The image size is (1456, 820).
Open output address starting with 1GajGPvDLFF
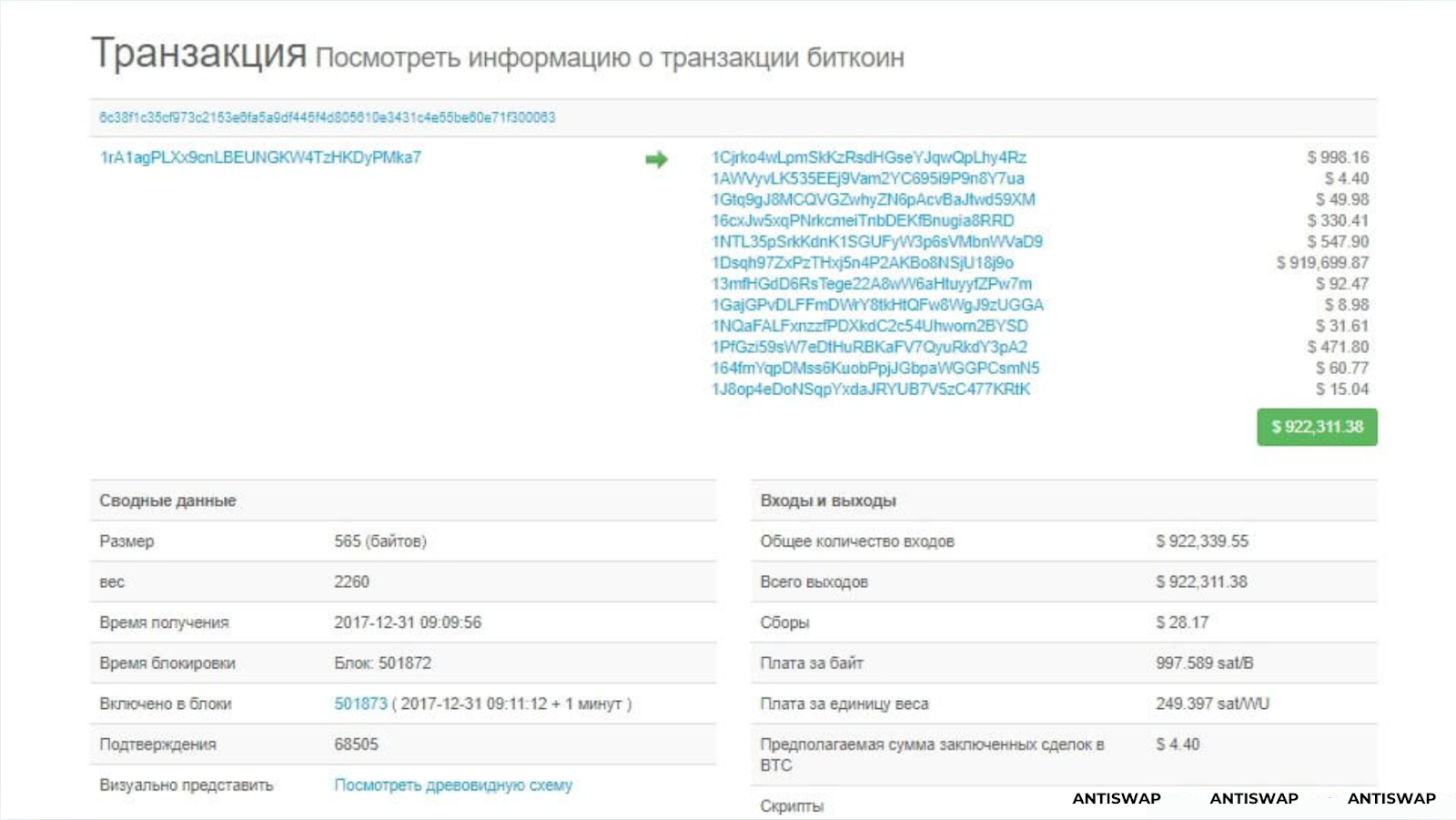click(x=877, y=305)
